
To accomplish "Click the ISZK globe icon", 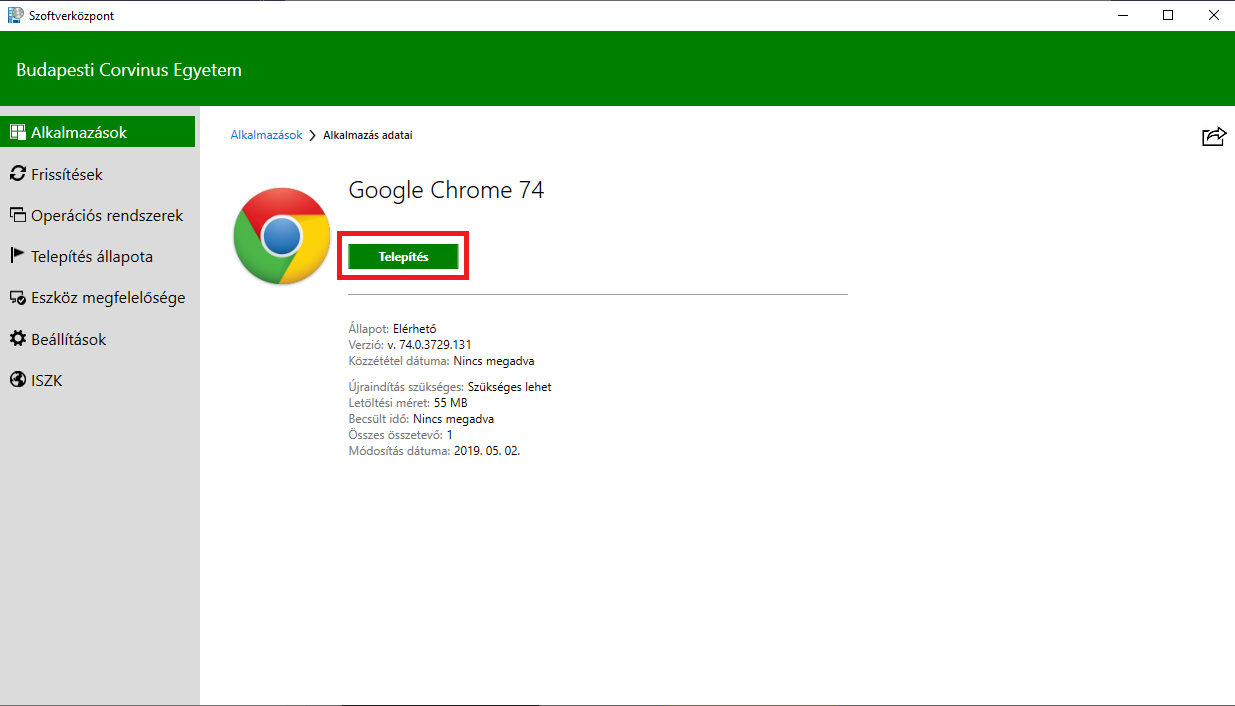I will pyautogui.click(x=17, y=380).
